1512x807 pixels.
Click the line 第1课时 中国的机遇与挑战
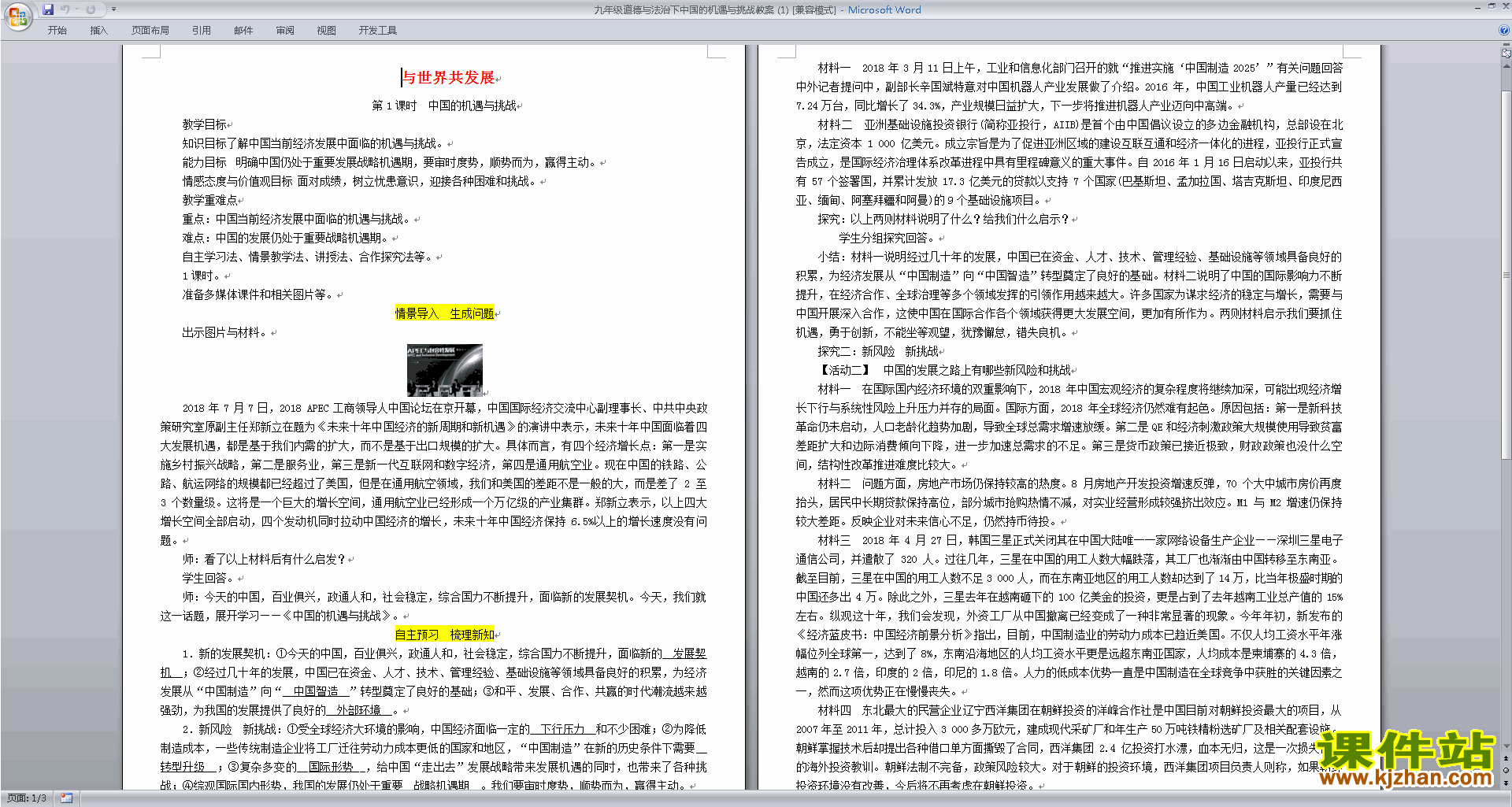pyautogui.click(x=444, y=106)
